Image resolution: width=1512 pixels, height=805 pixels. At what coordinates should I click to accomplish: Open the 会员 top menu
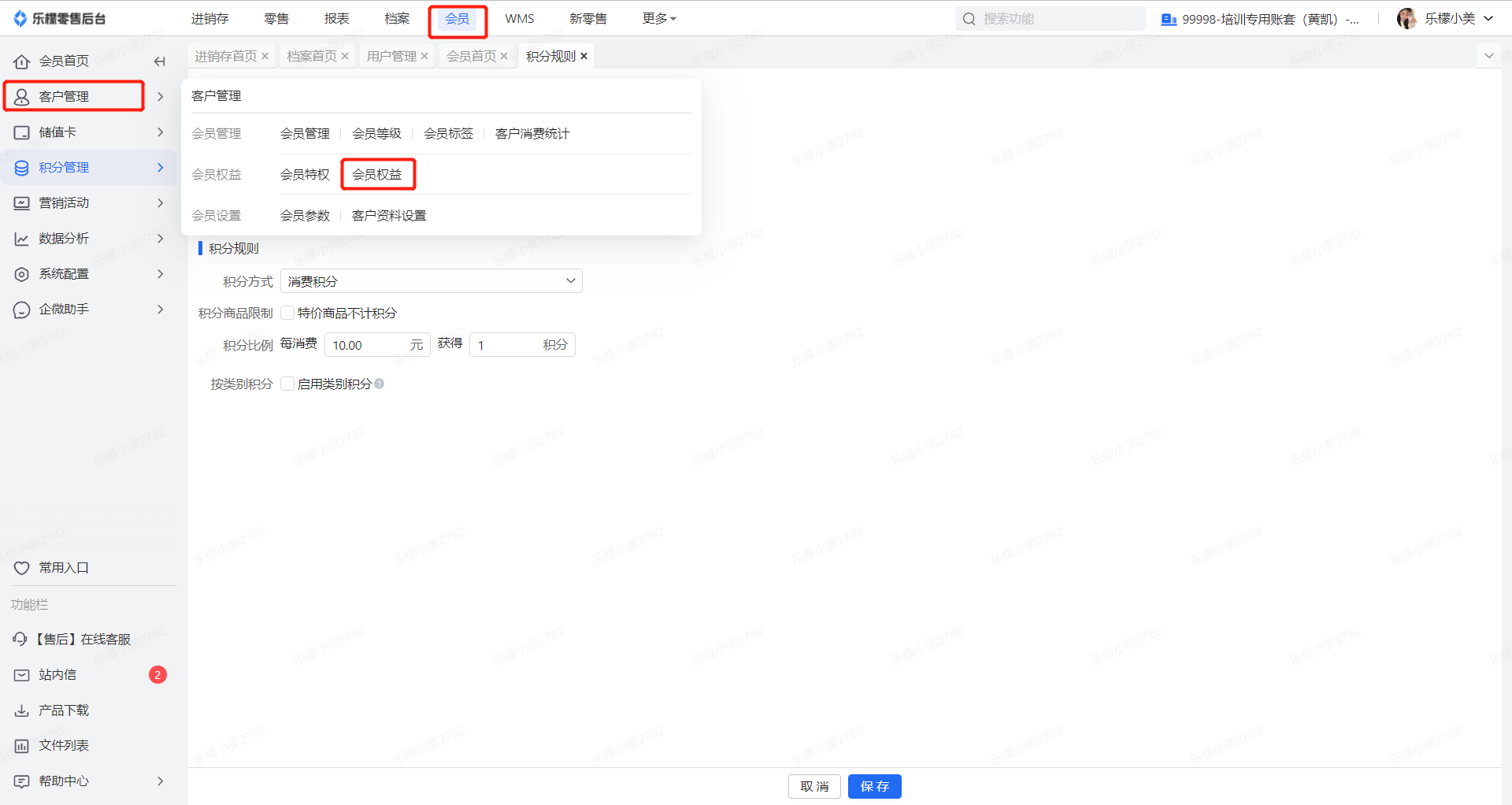458,18
